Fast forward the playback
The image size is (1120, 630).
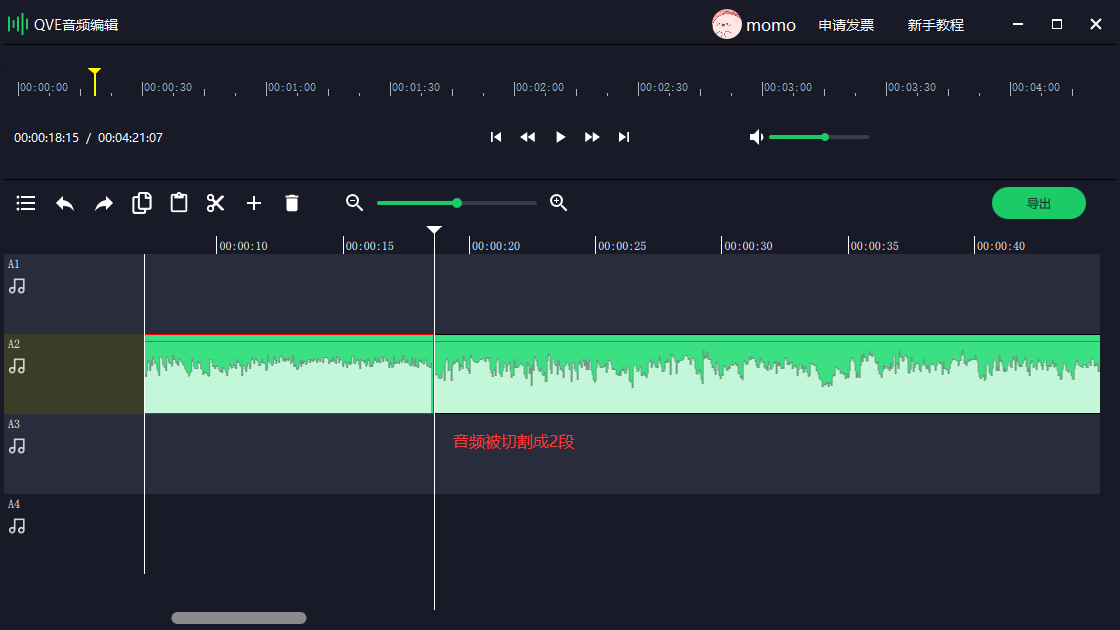click(x=592, y=137)
